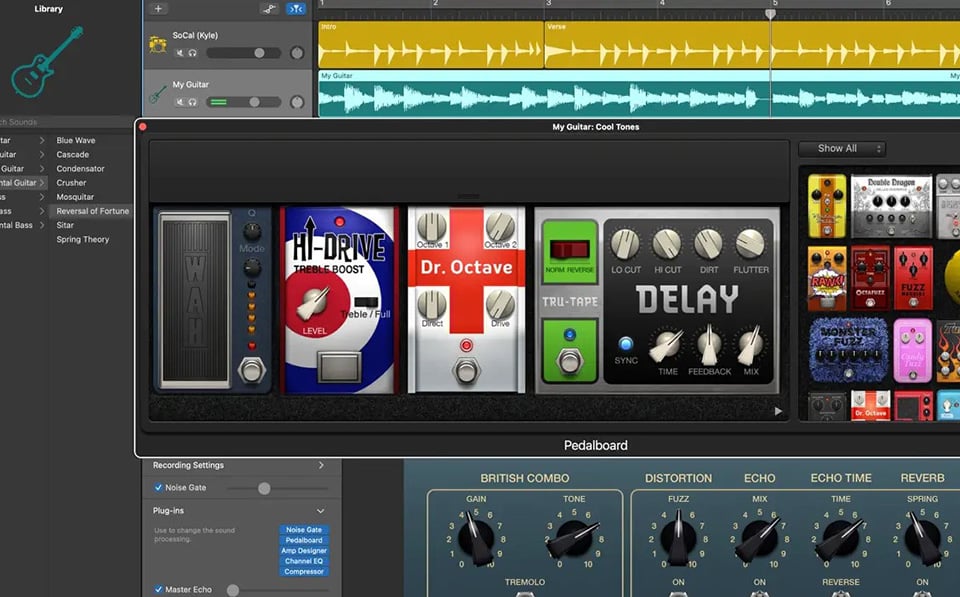
Task: Select Cascade patch in Library
Action: pyautogui.click(x=73, y=154)
